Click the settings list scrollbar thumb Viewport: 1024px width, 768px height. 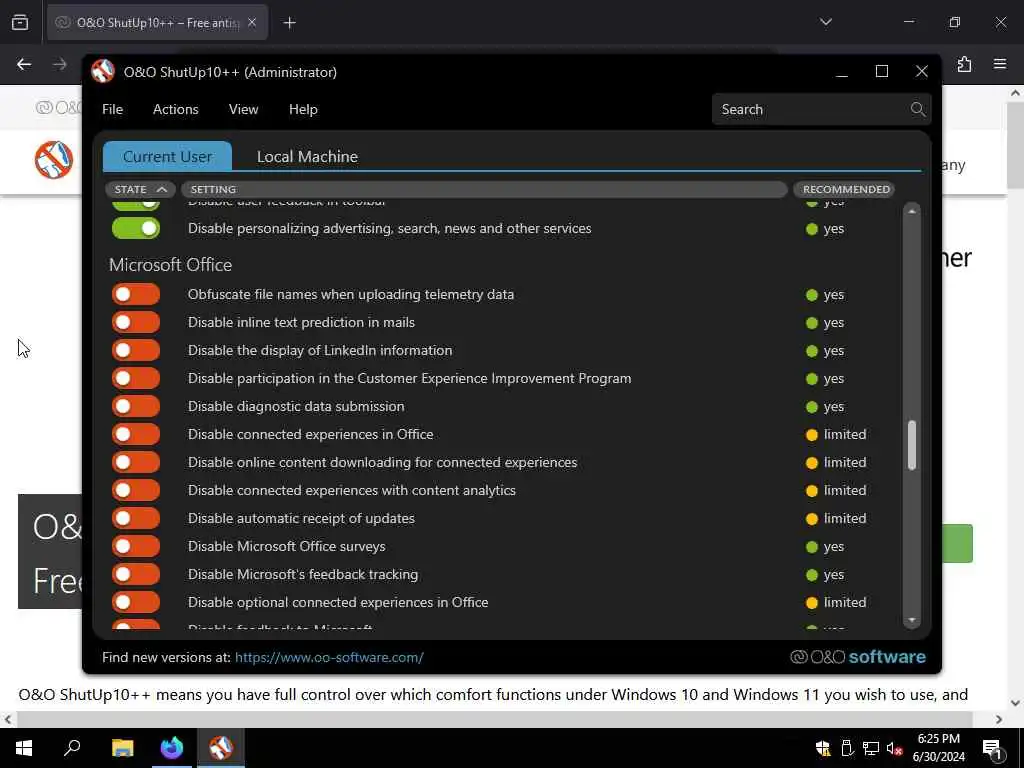912,445
